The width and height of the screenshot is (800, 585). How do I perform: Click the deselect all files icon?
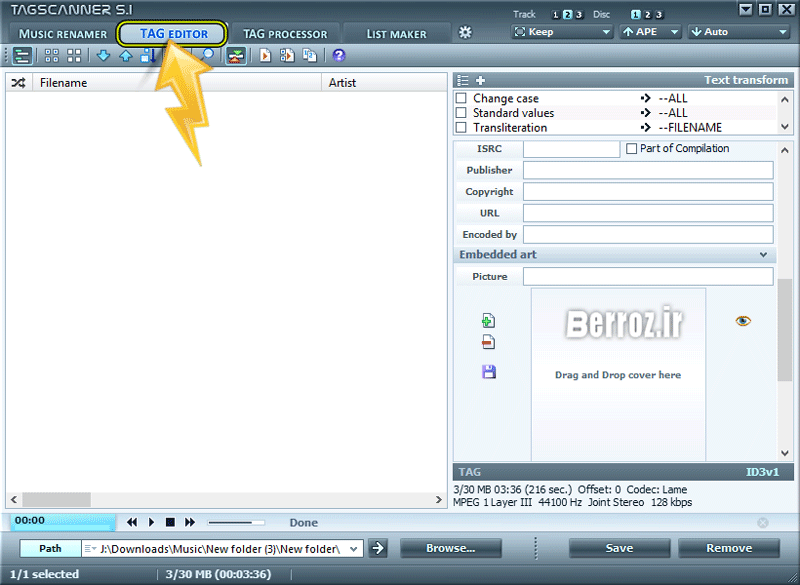tap(74, 56)
